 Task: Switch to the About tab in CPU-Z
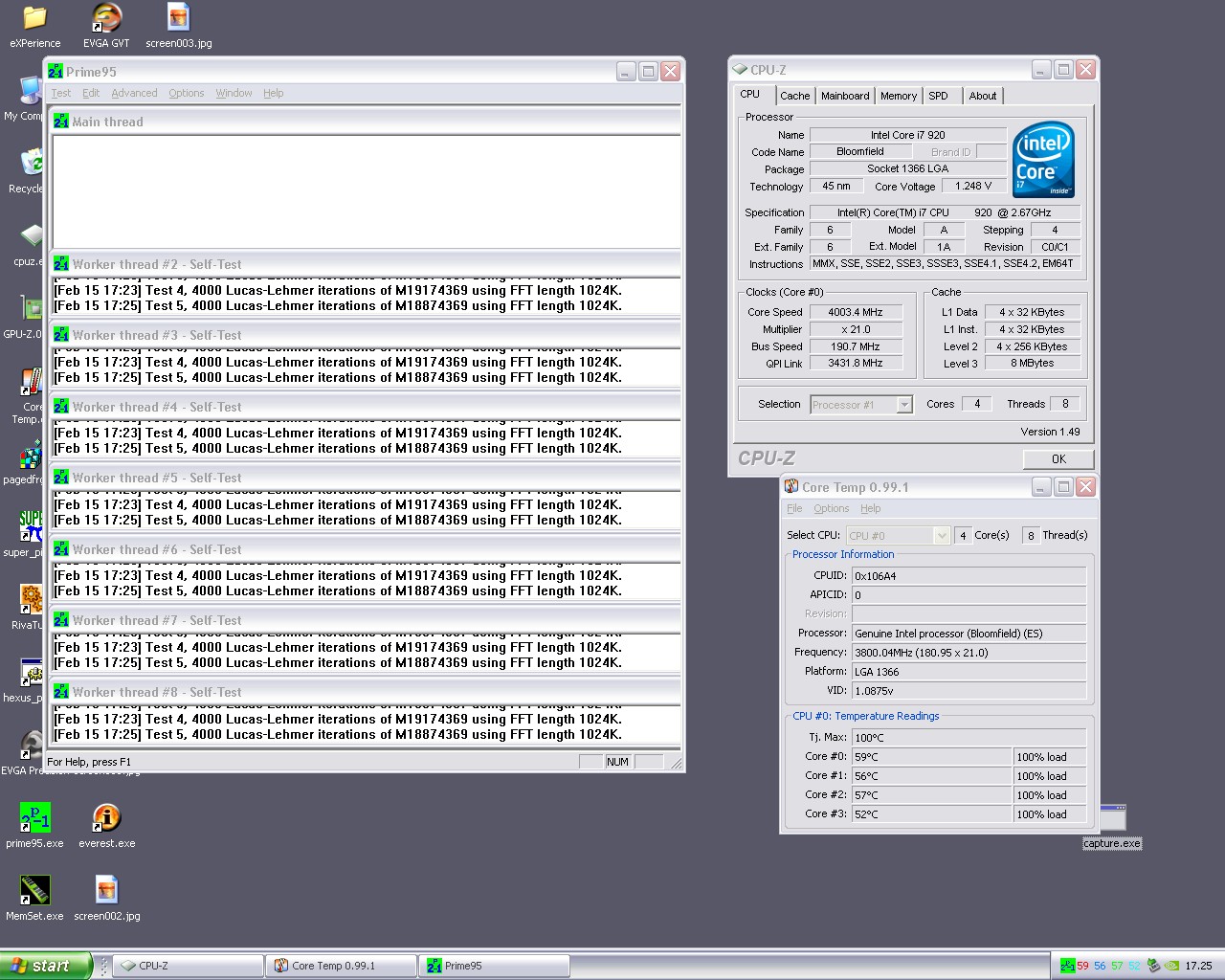pyautogui.click(x=983, y=96)
